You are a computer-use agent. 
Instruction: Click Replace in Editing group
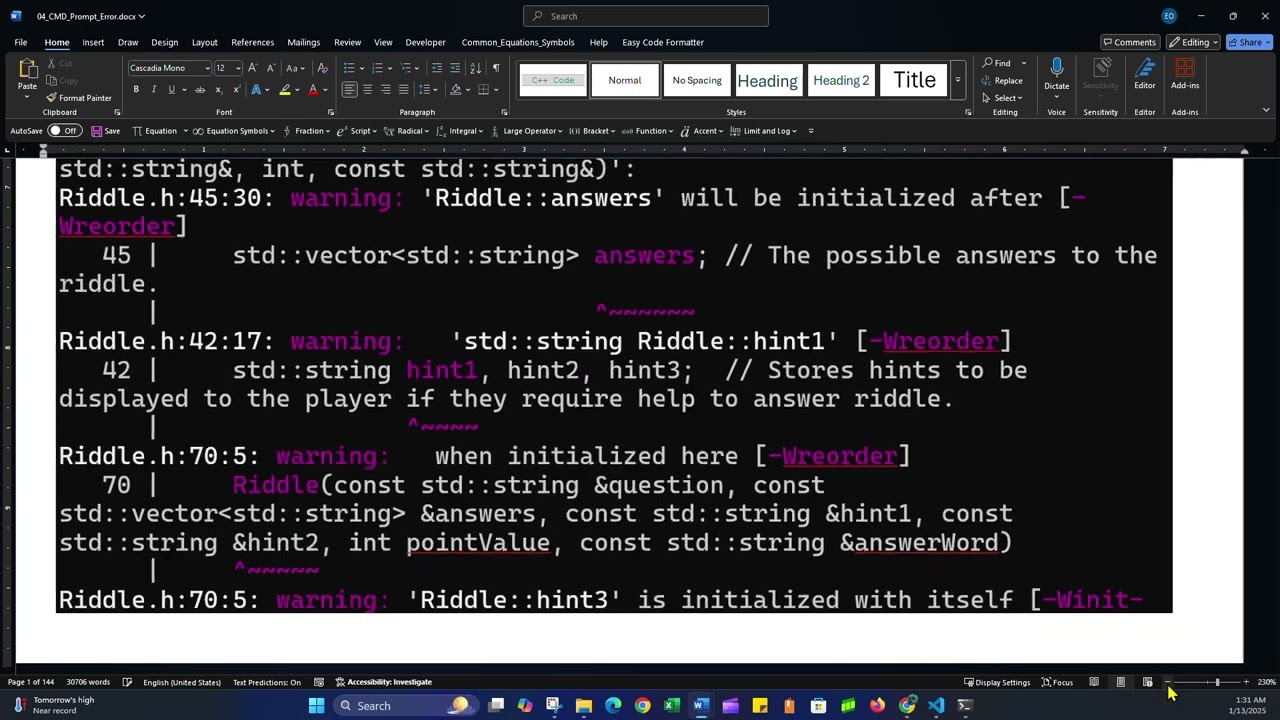pyautogui.click(x=1002, y=80)
